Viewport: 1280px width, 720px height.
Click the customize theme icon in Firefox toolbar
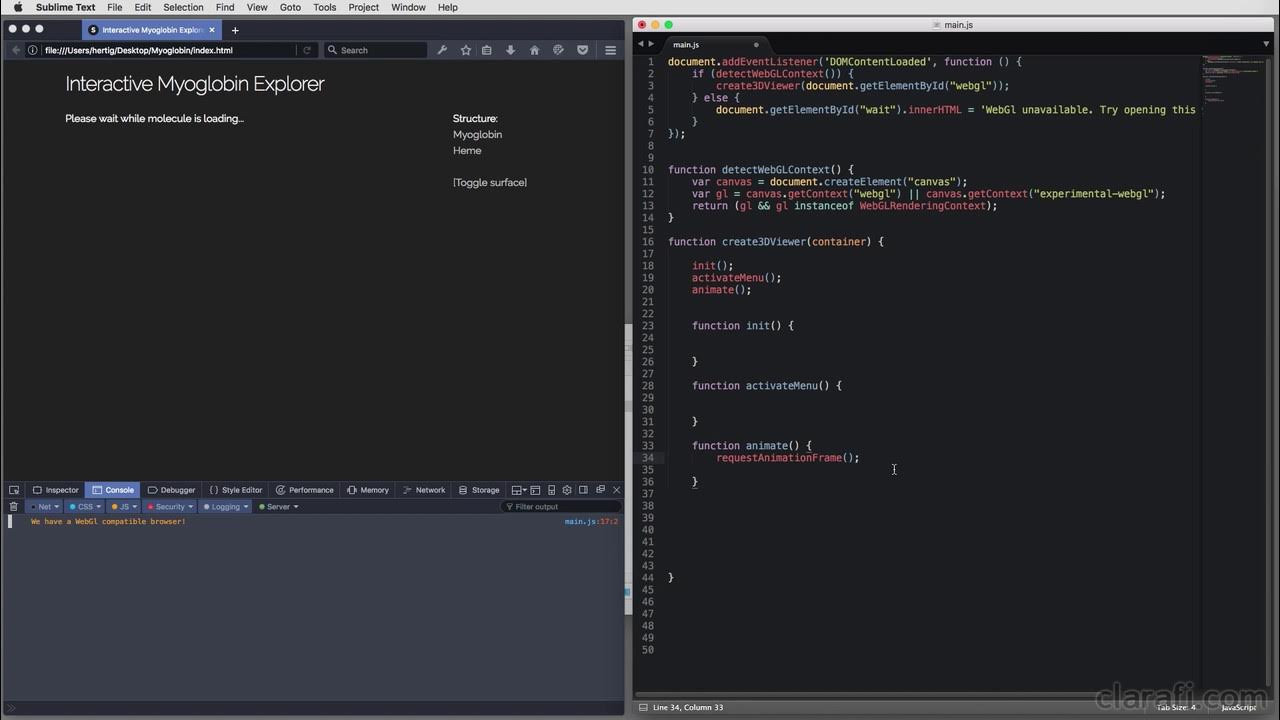pos(558,50)
